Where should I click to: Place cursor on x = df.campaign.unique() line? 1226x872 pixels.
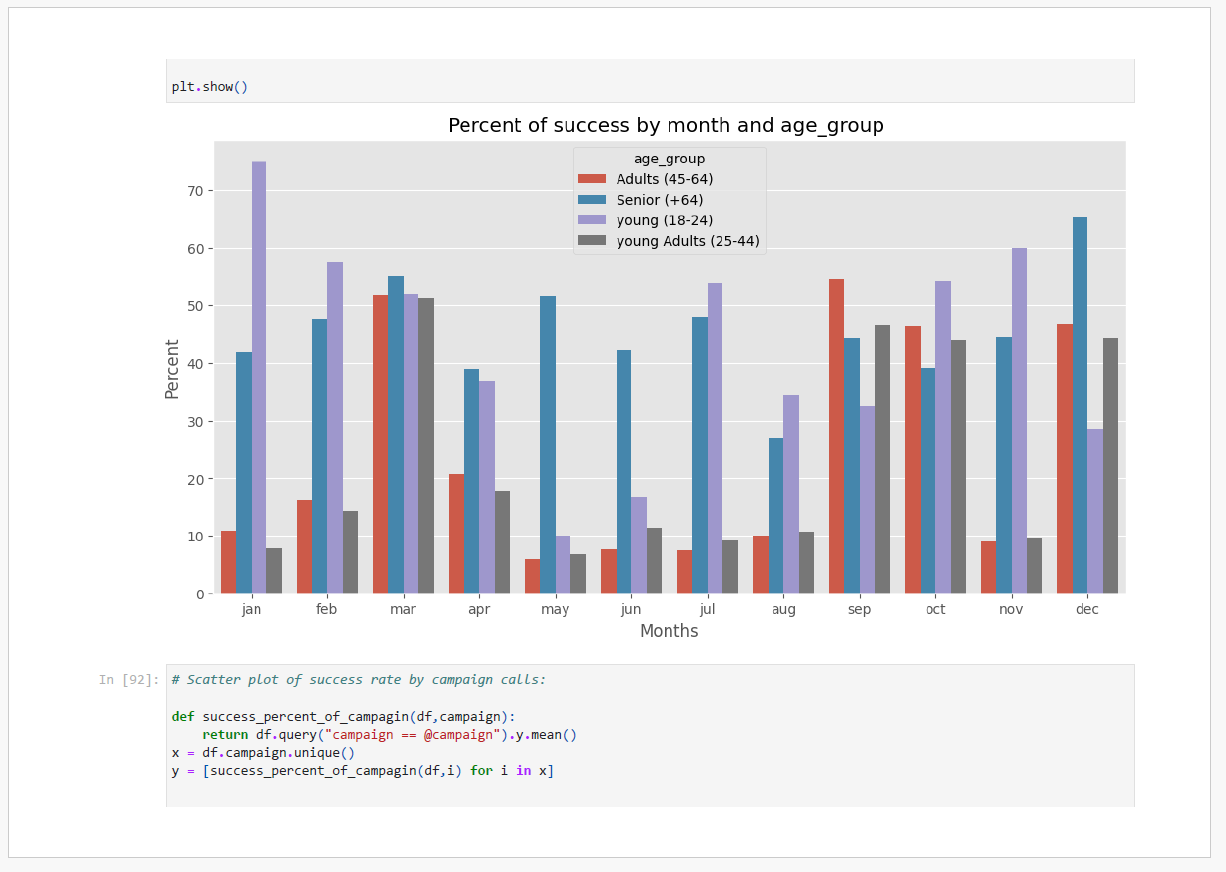(x=263, y=753)
